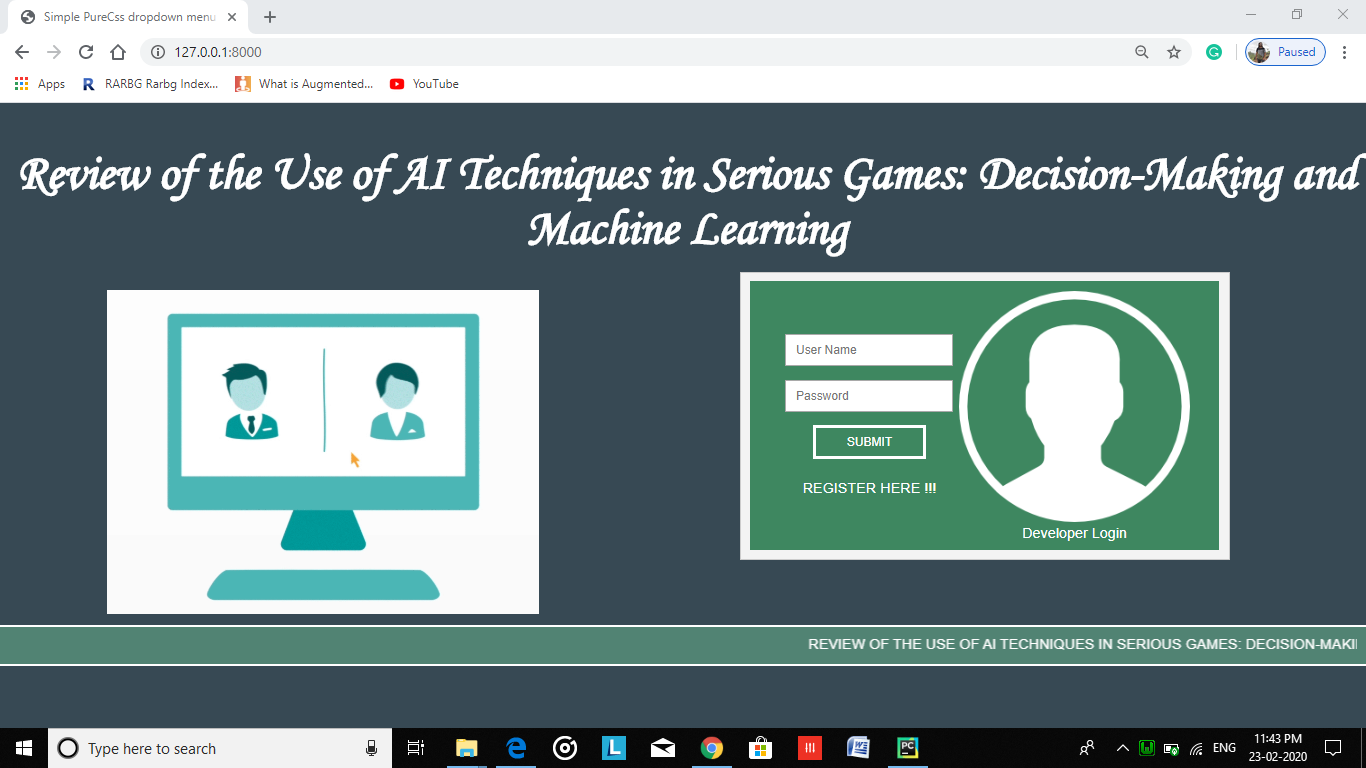This screenshot has width=1366, height=768.
Task: Bookmark this page with the star icon
Action: (x=1174, y=52)
